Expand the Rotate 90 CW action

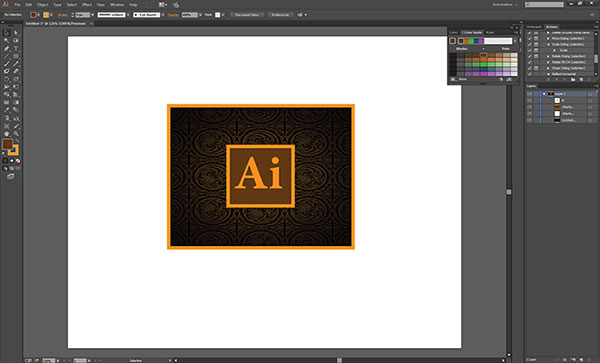coord(548,62)
